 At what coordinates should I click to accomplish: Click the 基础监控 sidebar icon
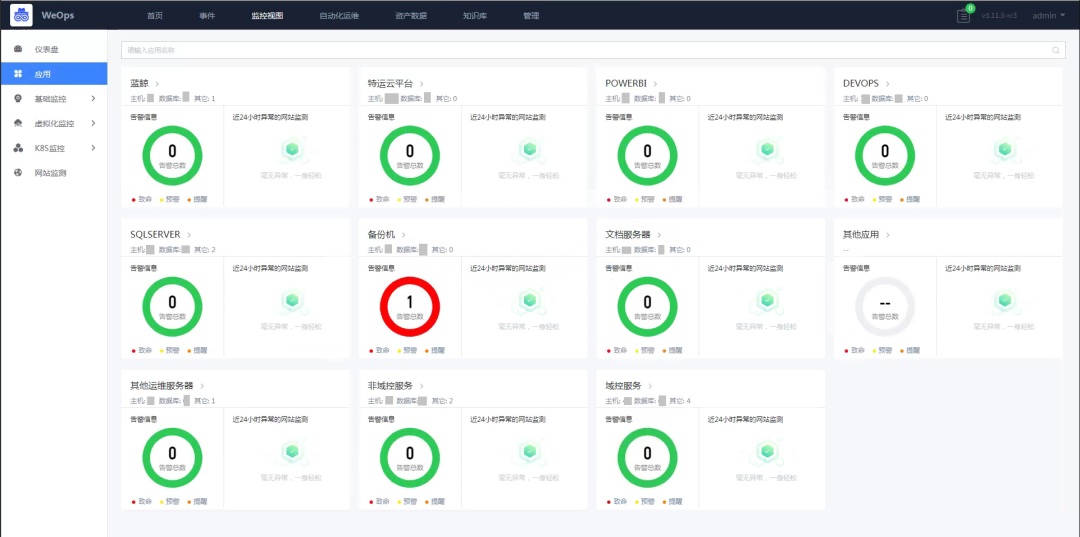click(x=19, y=98)
